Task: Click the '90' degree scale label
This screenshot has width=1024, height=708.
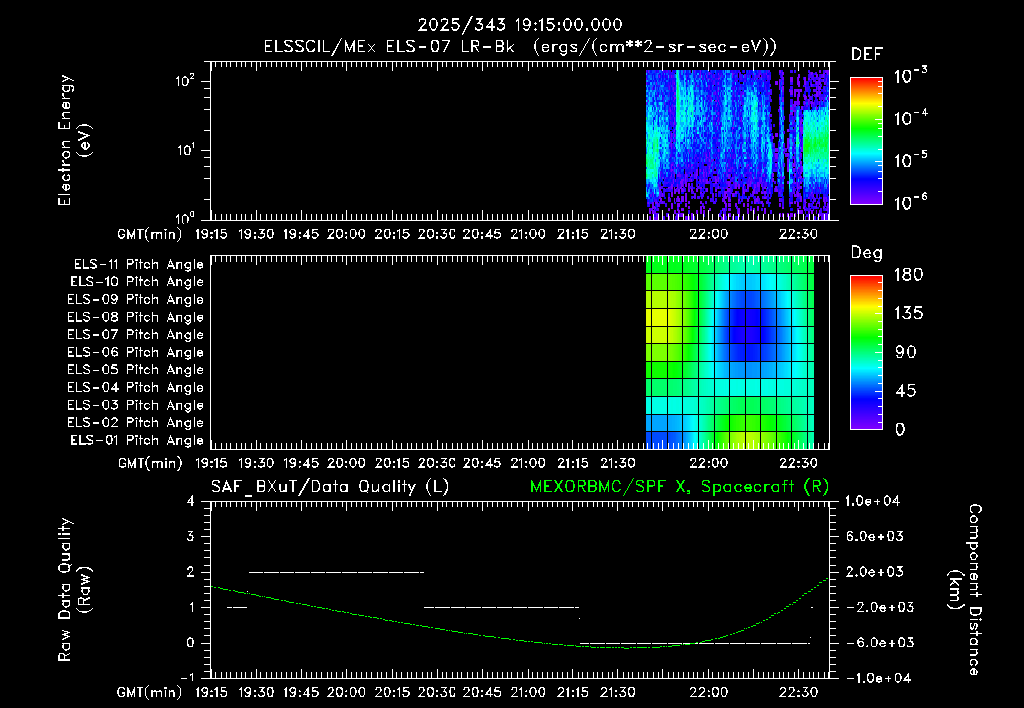Action: pyautogui.click(x=906, y=352)
